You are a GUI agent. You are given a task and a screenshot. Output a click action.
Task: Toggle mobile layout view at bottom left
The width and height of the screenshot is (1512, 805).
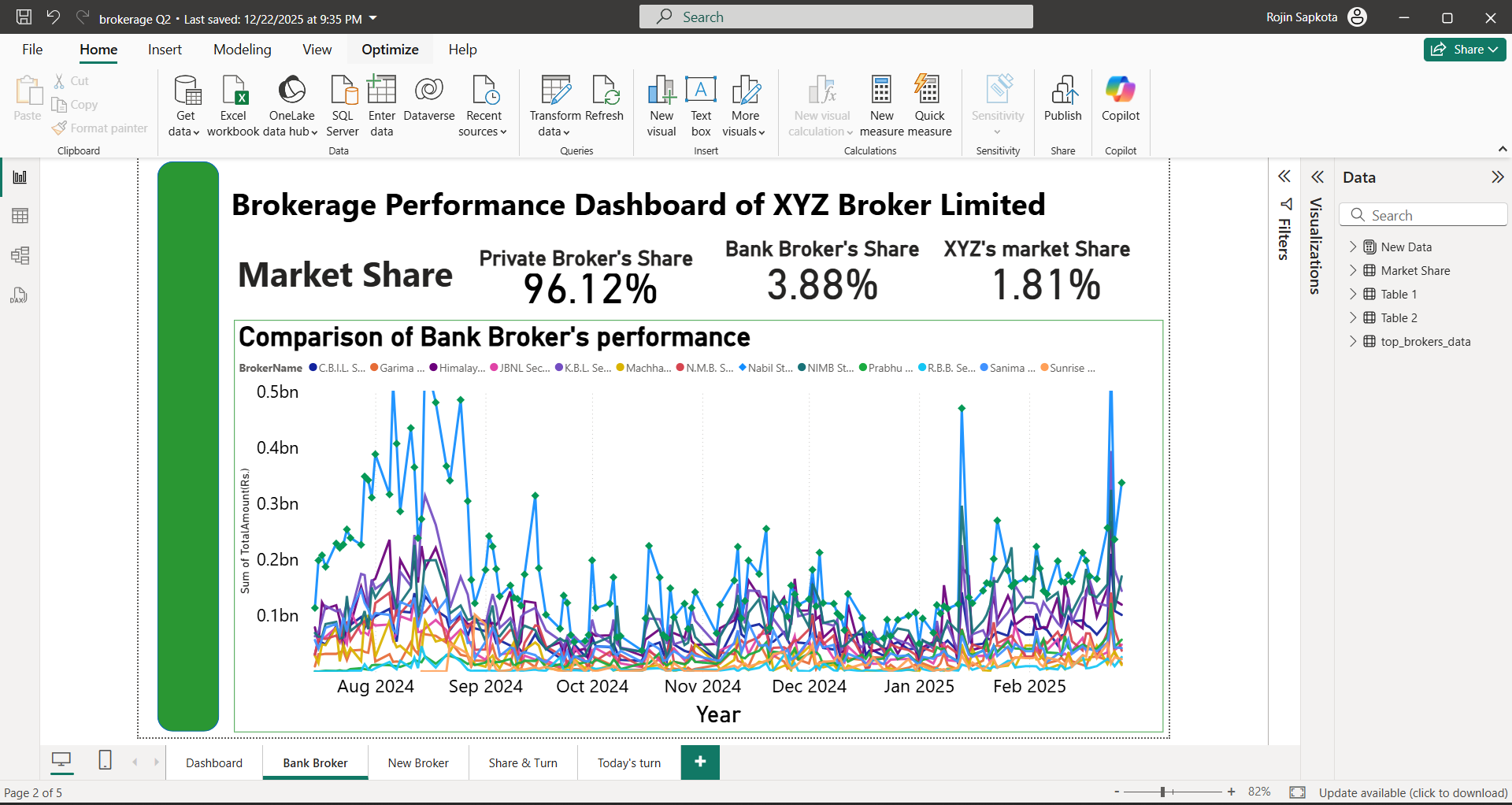tap(105, 762)
